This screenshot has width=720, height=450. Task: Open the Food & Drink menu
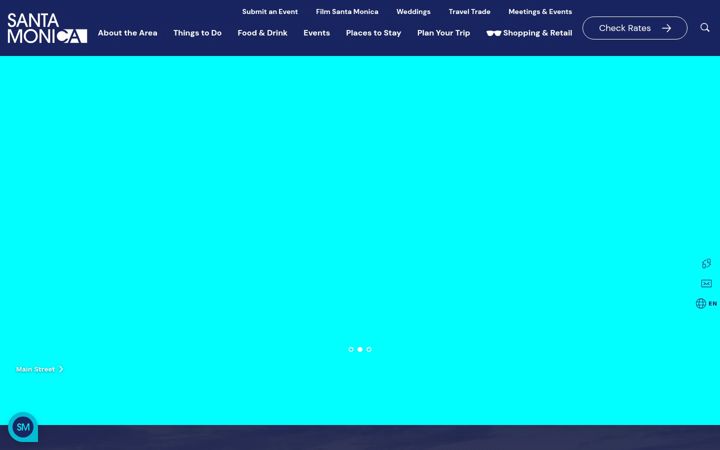[262, 33]
